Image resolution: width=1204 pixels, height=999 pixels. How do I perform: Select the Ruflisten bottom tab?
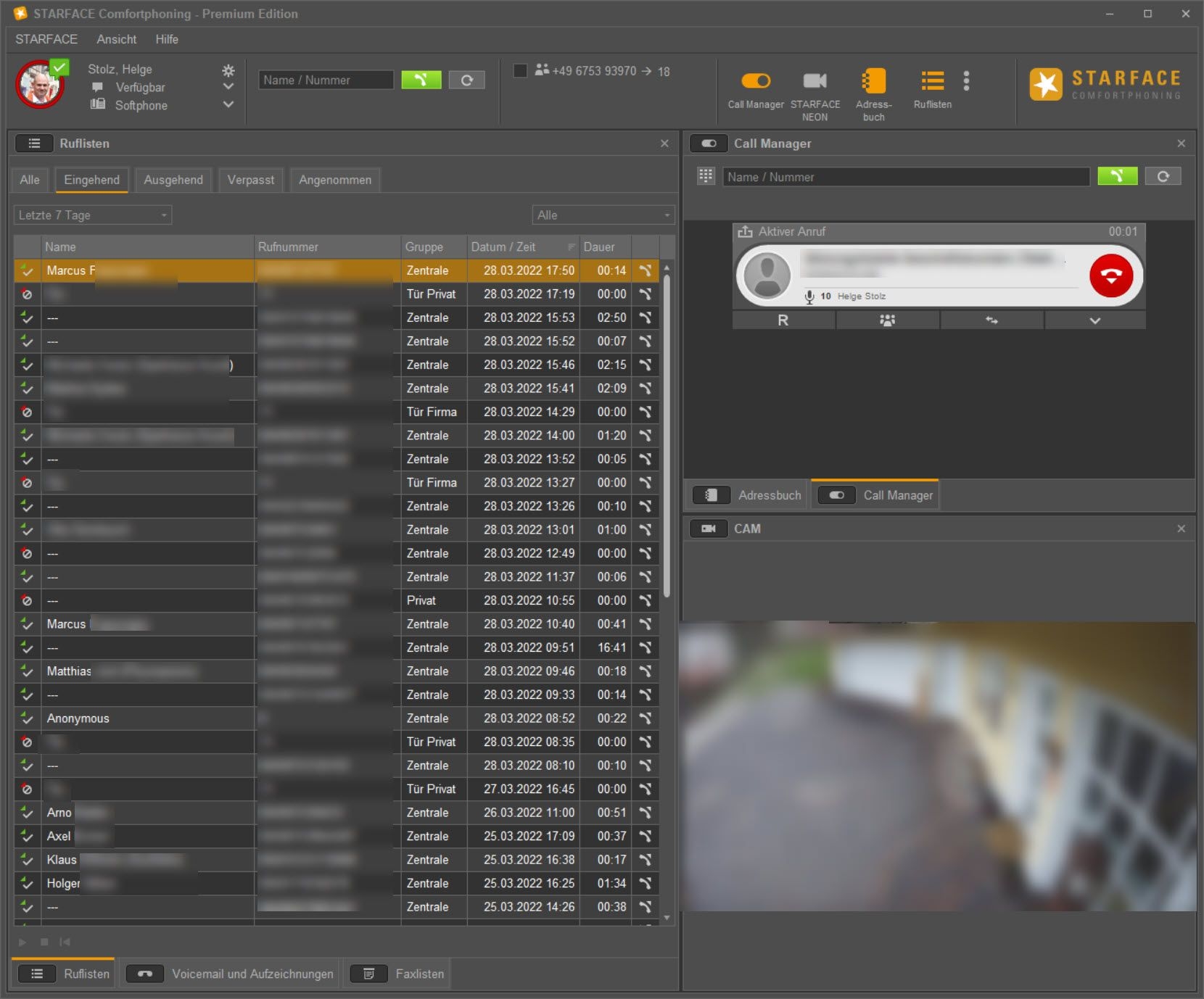tap(63, 974)
